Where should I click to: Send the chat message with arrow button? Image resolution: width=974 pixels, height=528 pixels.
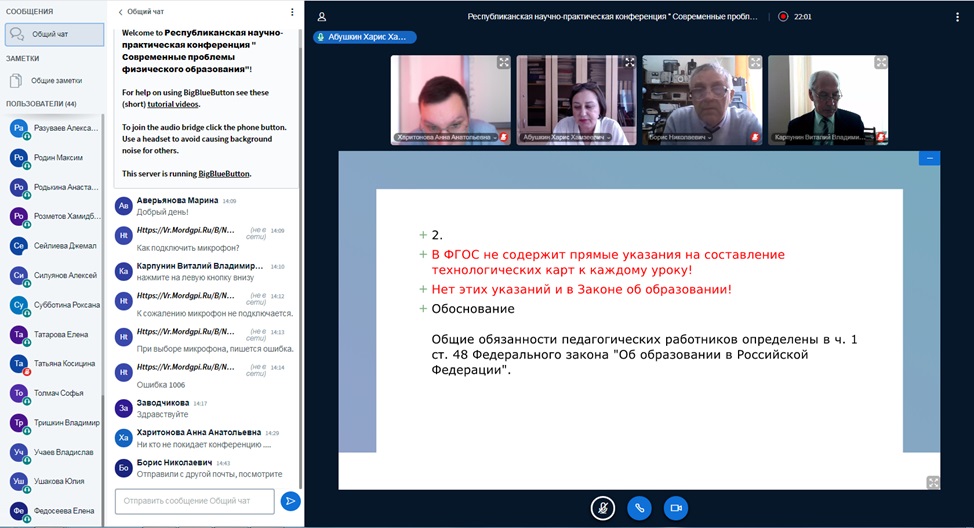290,501
